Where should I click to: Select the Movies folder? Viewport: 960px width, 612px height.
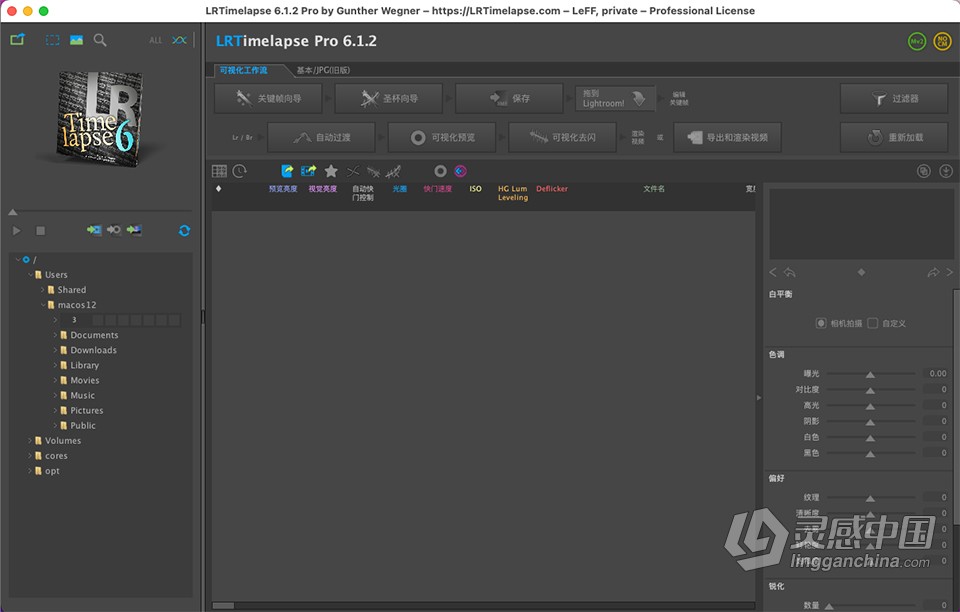[84, 380]
